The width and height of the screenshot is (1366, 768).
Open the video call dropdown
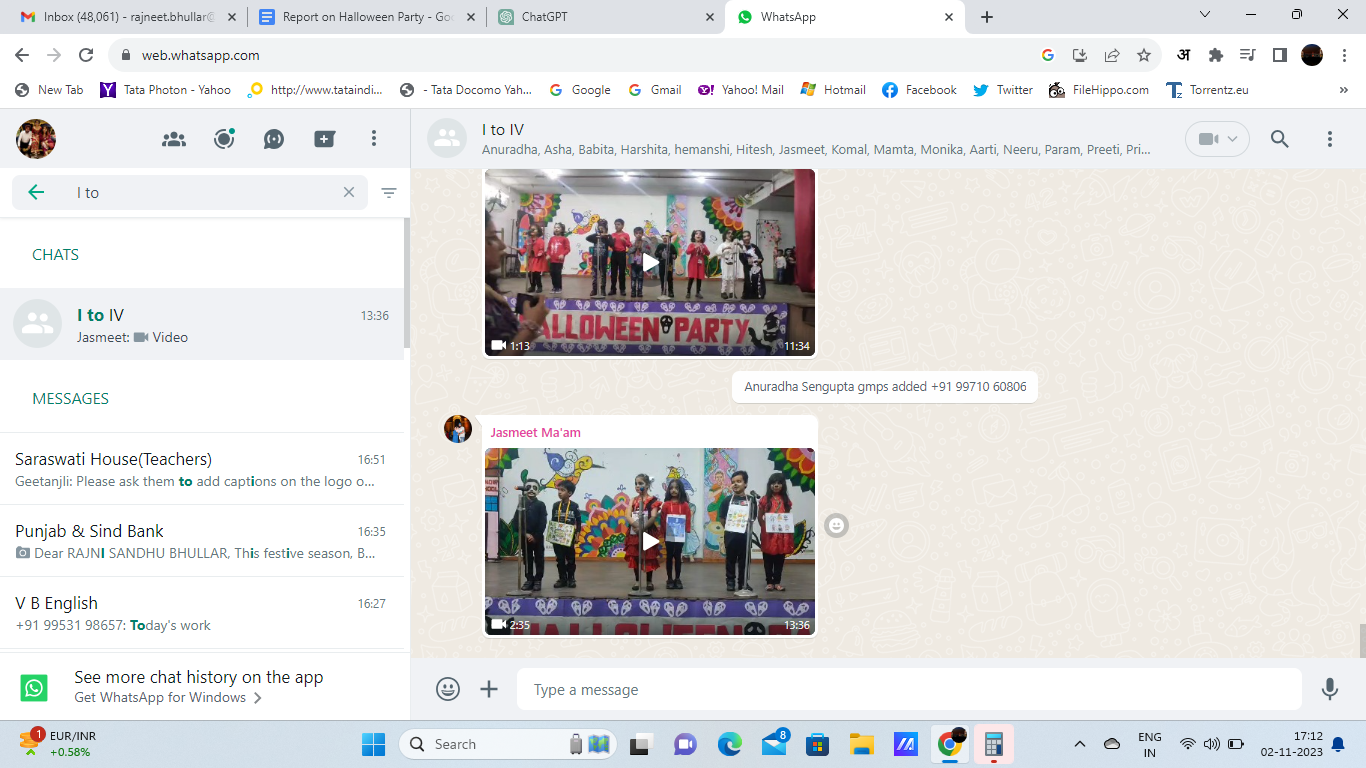[1218, 139]
